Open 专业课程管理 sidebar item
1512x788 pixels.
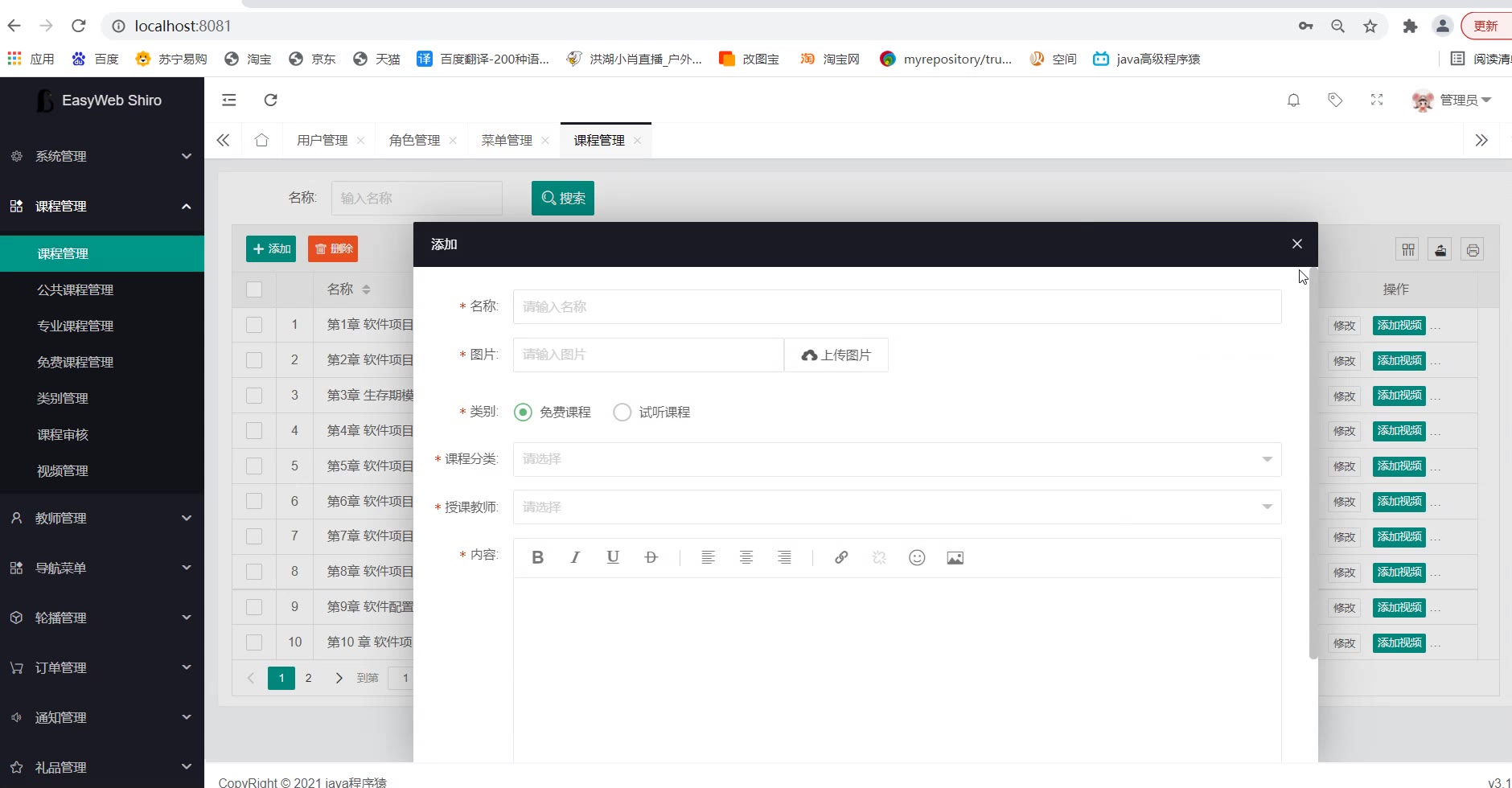(101, 326)
